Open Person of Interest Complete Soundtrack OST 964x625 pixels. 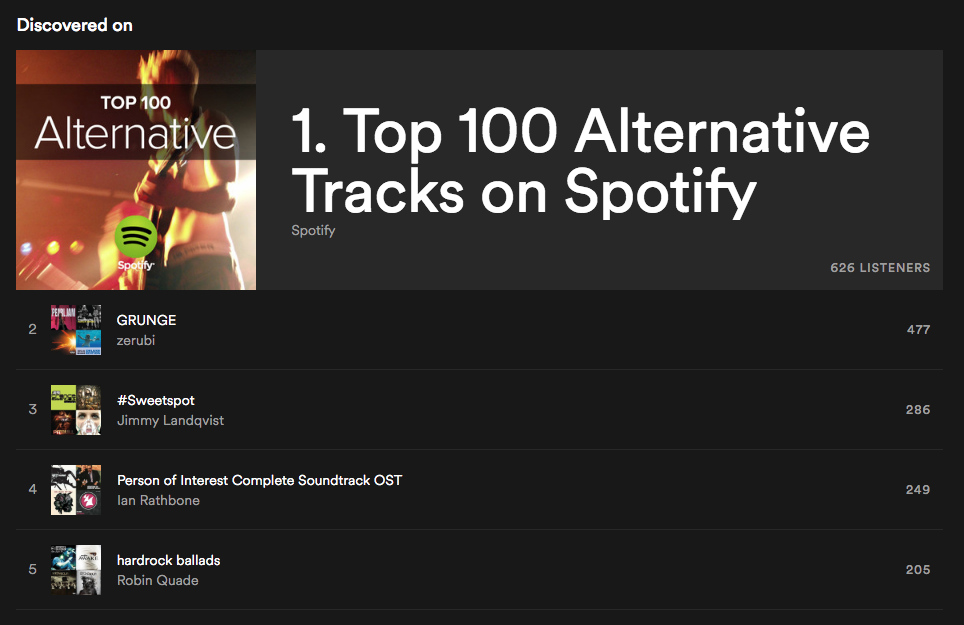point(259,480)
